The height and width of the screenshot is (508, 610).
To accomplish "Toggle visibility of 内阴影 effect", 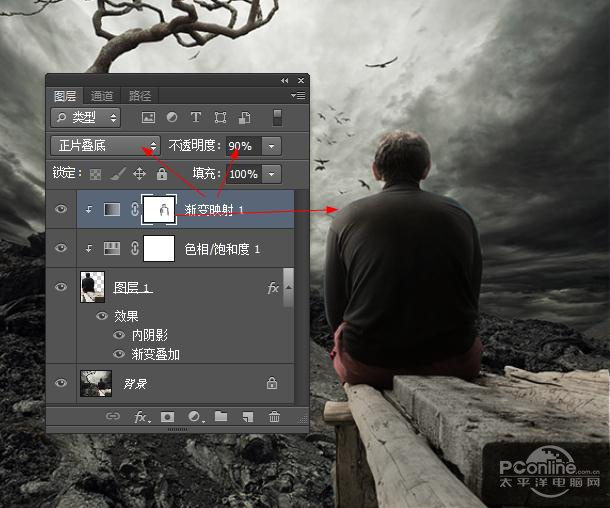I will [119, 335].
